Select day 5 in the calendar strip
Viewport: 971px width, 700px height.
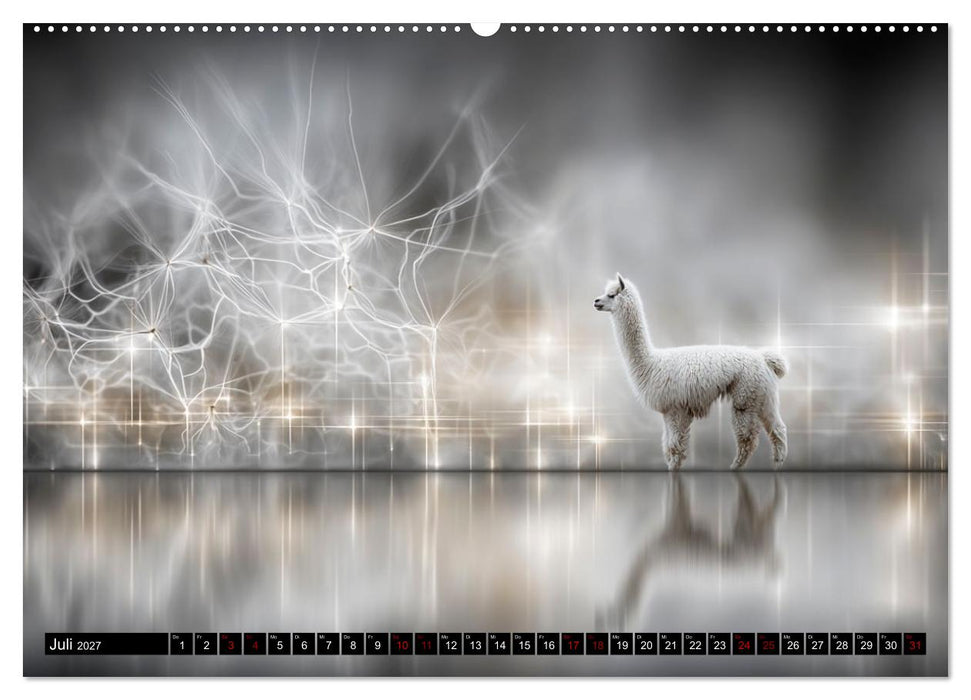(279, 644)
